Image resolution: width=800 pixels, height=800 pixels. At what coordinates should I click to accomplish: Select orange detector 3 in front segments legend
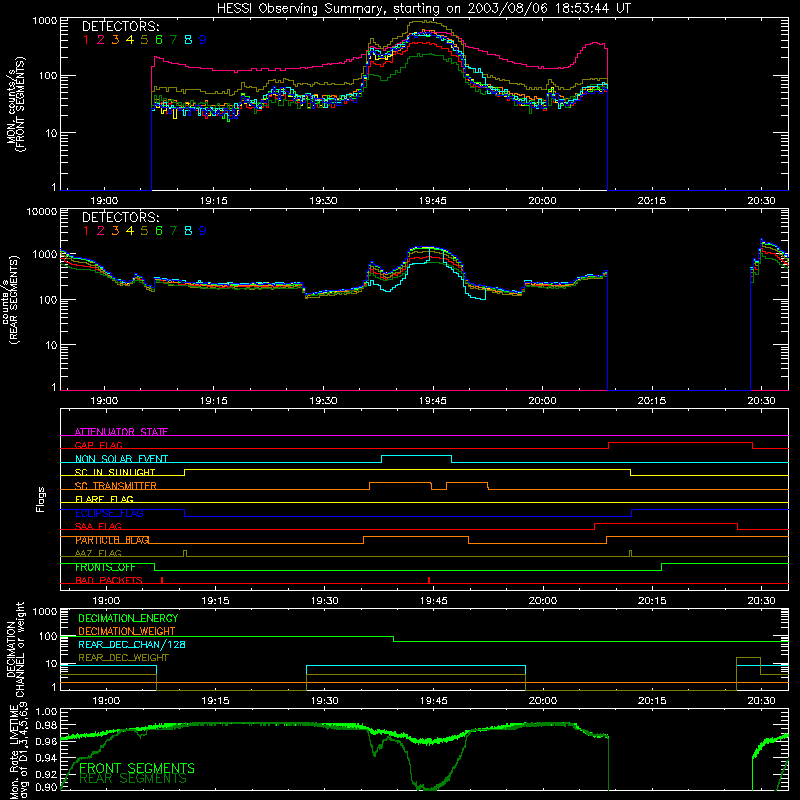pyautogui.click(x=115, y=40)
